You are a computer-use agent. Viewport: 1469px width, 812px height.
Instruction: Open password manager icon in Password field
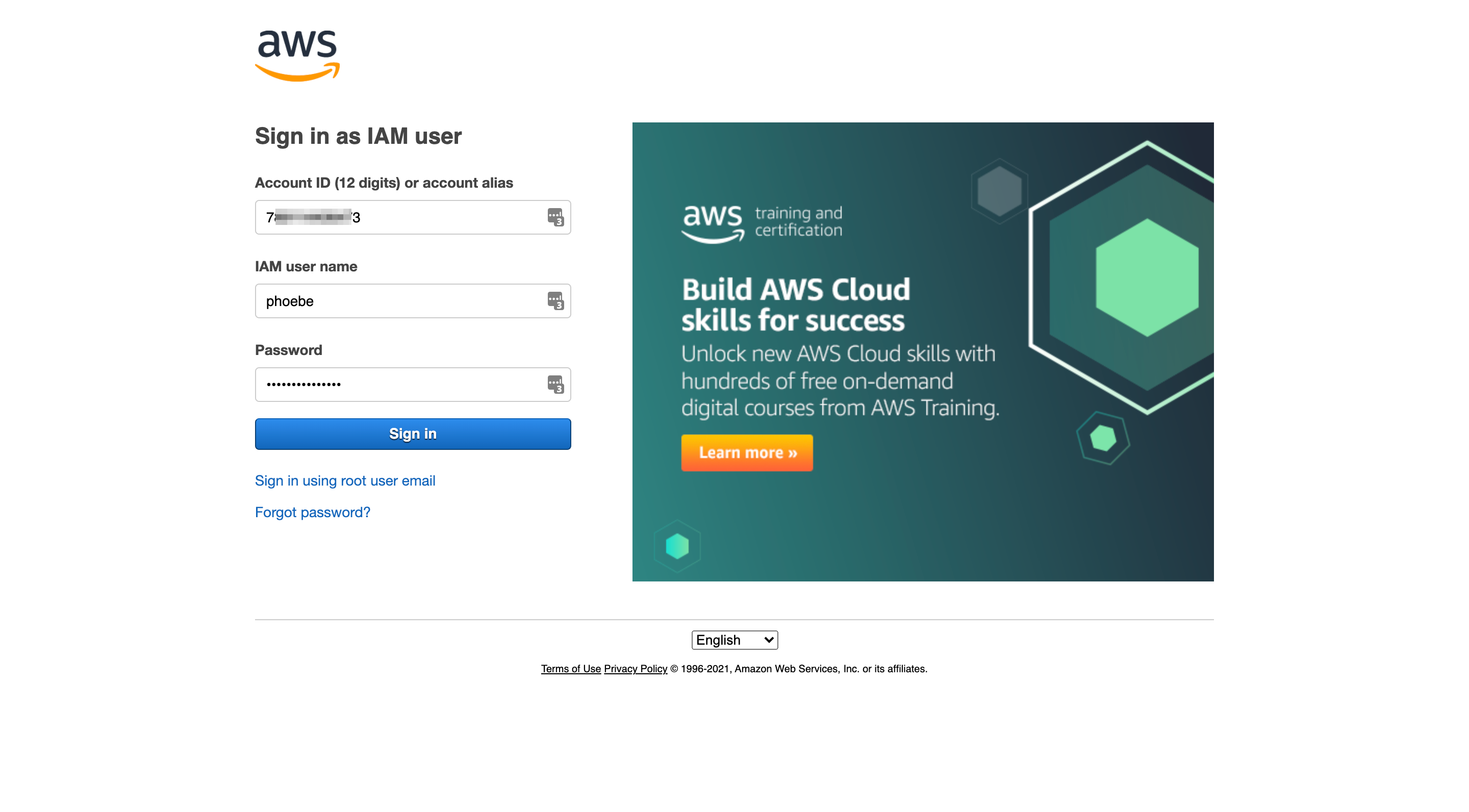point(555,385)
